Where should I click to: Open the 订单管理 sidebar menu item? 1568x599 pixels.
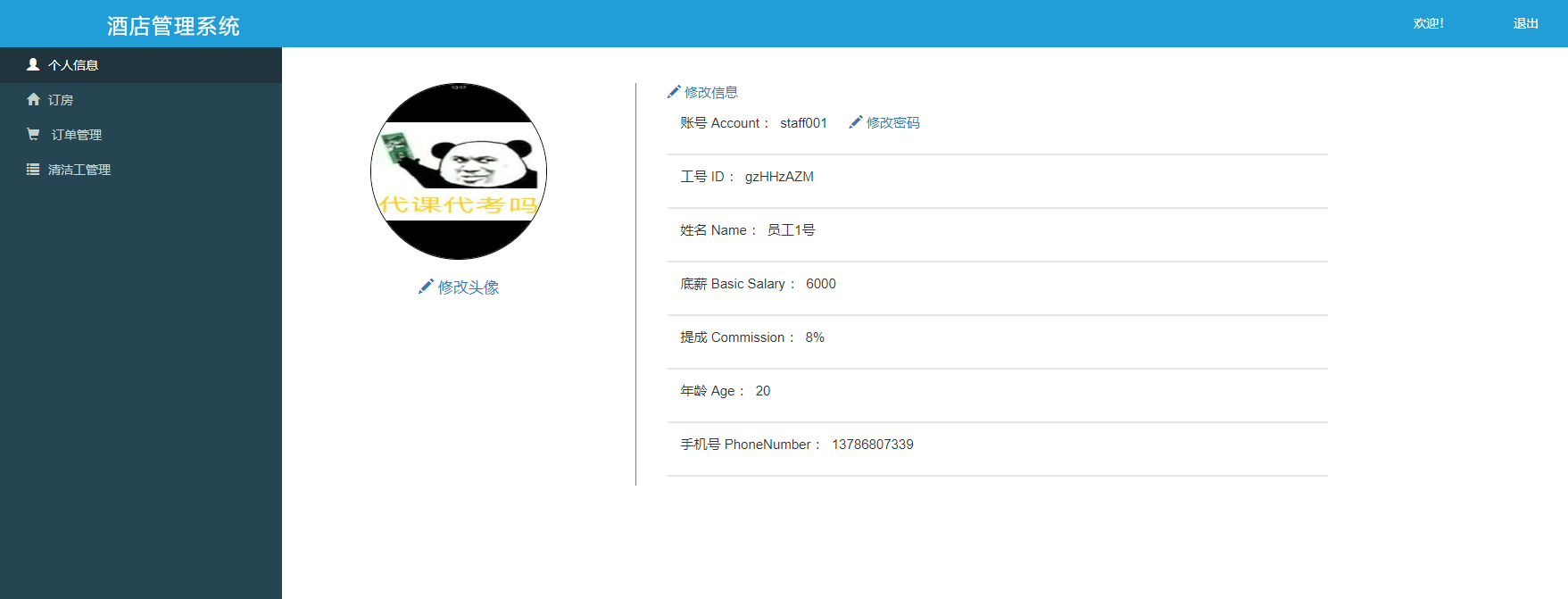[141, 135]
